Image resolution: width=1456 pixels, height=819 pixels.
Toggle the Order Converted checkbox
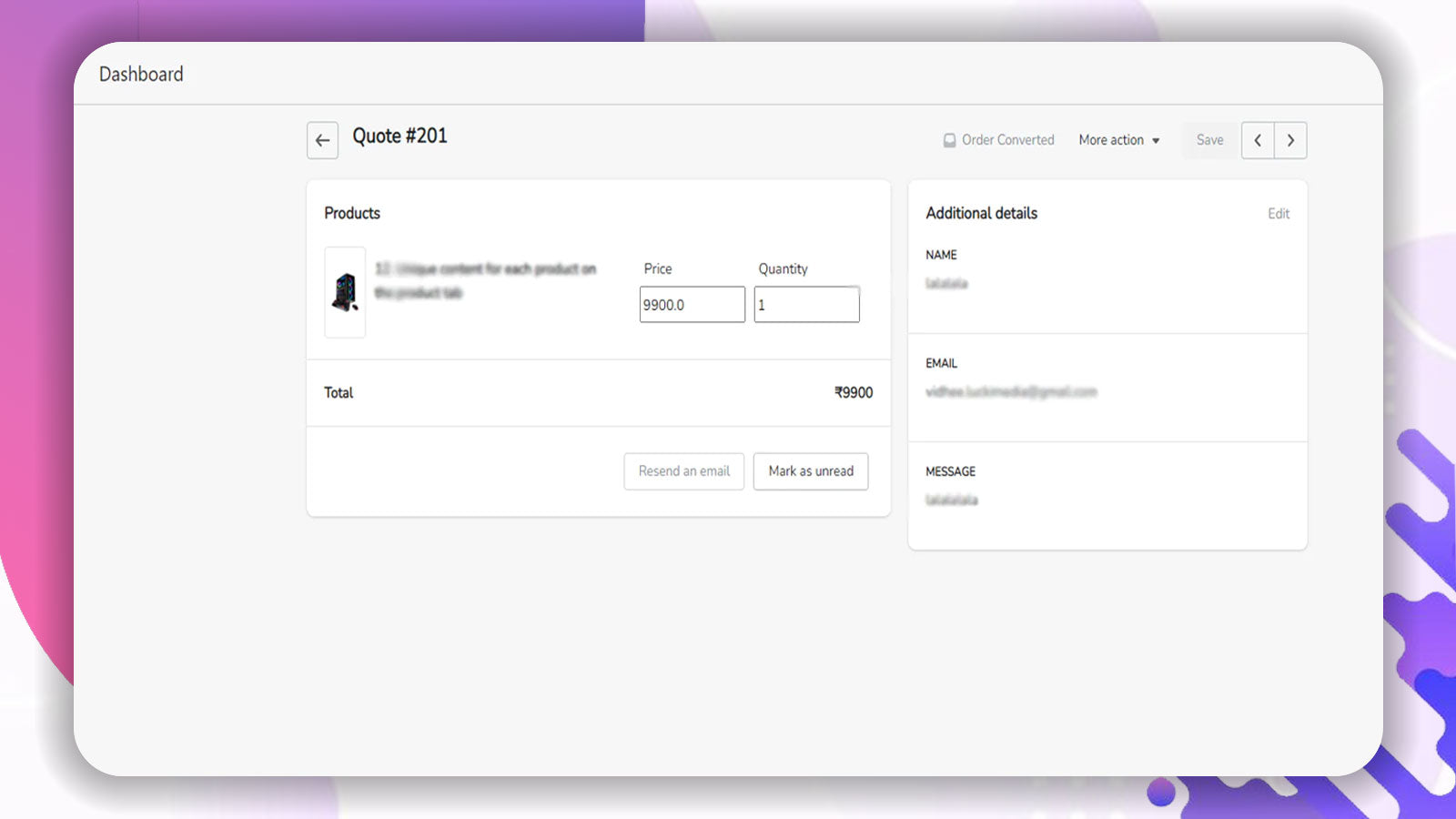[949, 140]
